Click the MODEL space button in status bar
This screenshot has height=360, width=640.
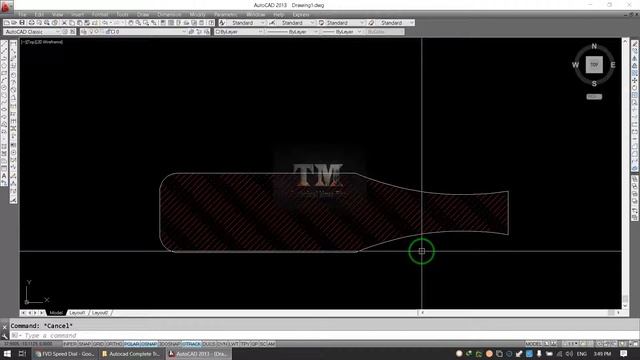533,344
